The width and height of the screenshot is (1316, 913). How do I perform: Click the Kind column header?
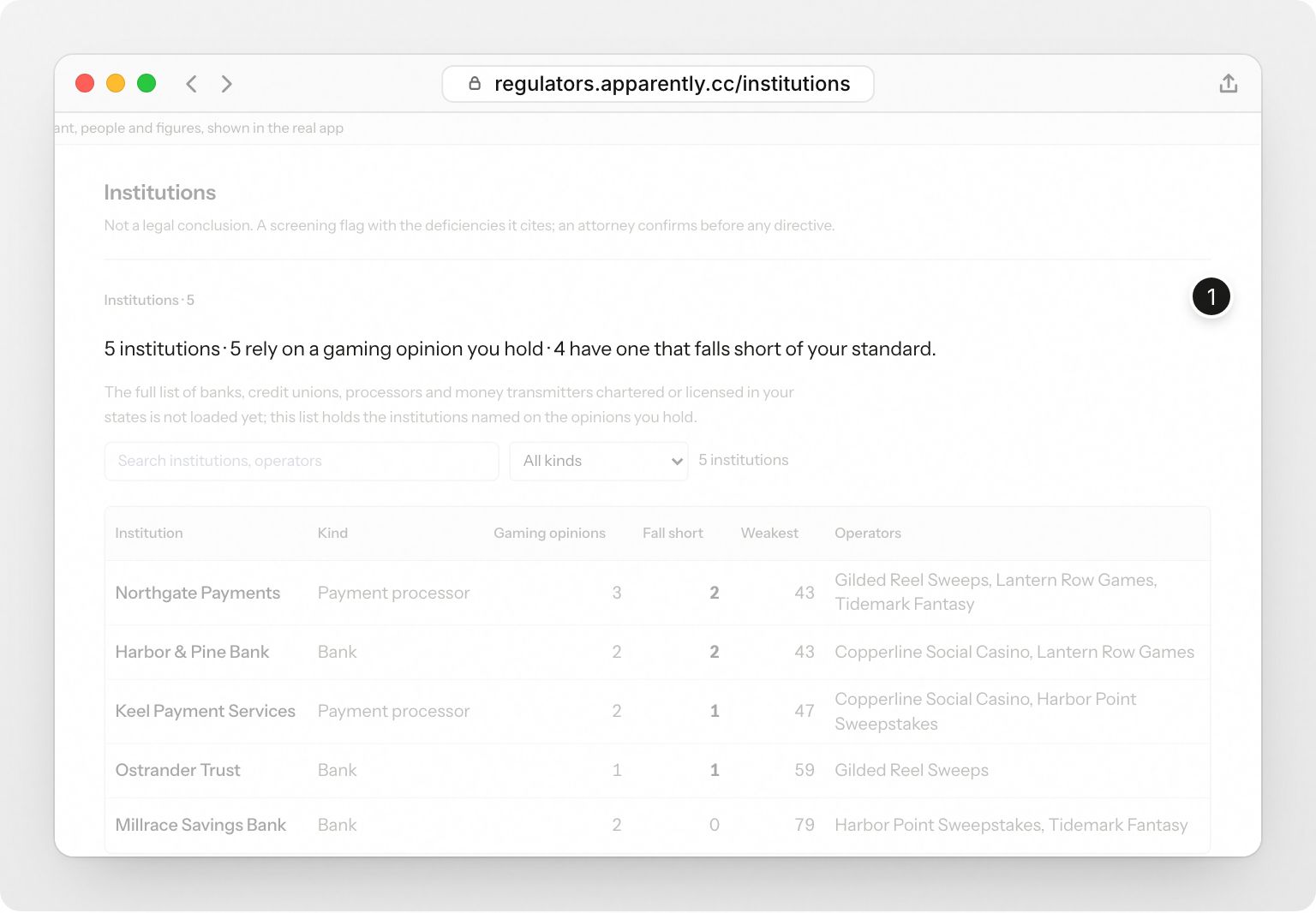(332, 533)
